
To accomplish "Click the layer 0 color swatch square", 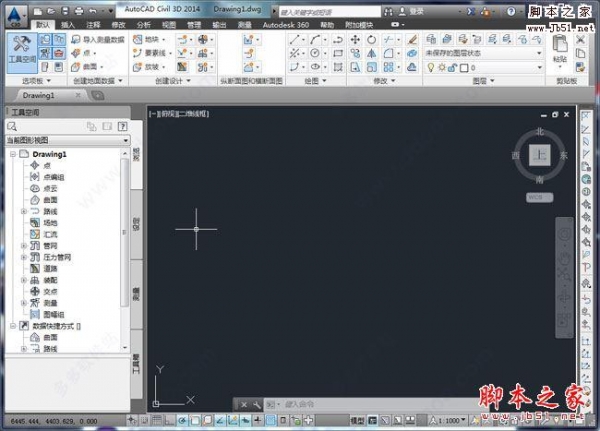I will pos(464,68).
